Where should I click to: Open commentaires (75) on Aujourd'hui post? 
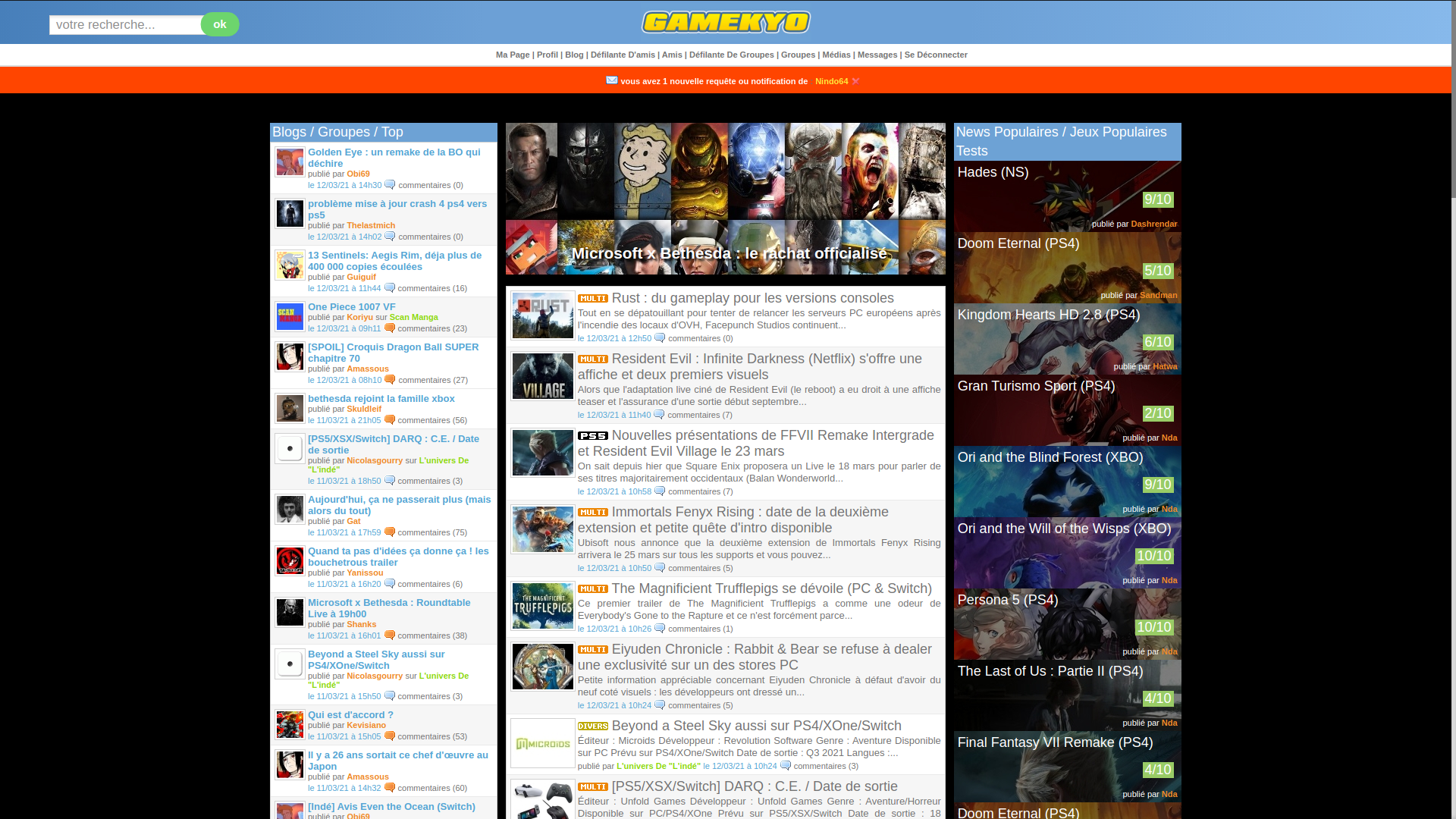[x=431, y=532]
